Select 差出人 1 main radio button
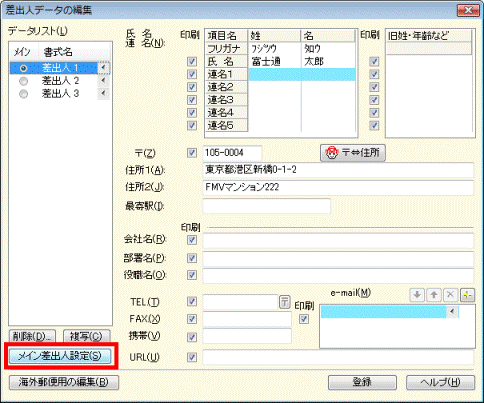484x403 pixels. (x=23, y=68)
